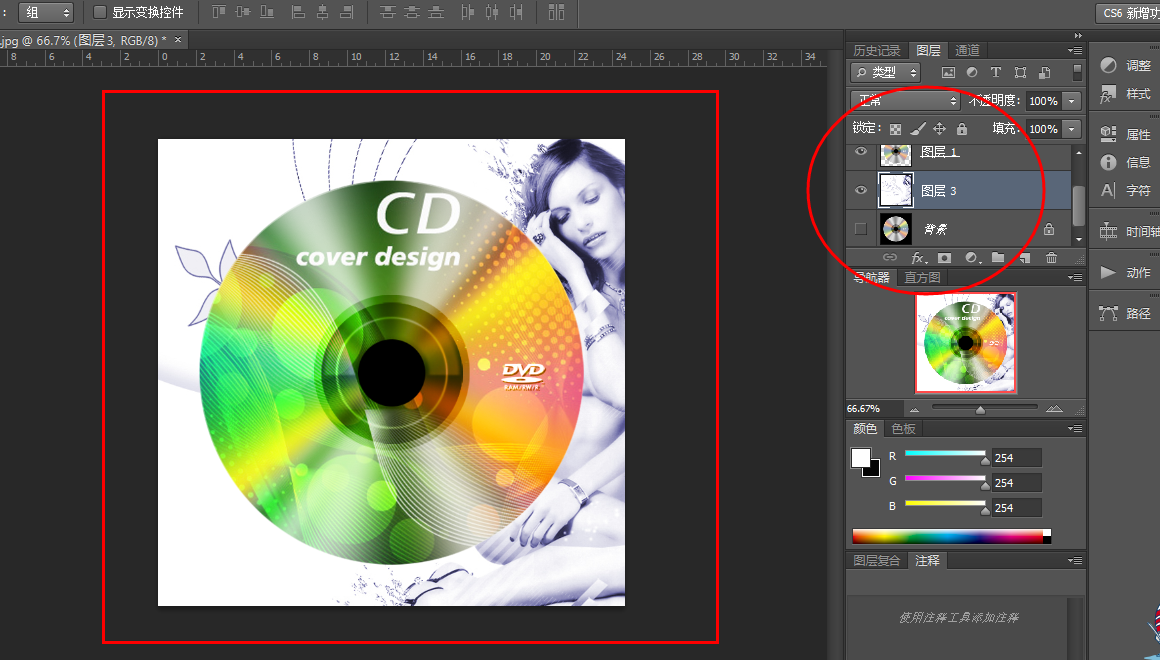Delete layer with the trash icon
Screen dimensions: 1160x660
(1051, 257)
